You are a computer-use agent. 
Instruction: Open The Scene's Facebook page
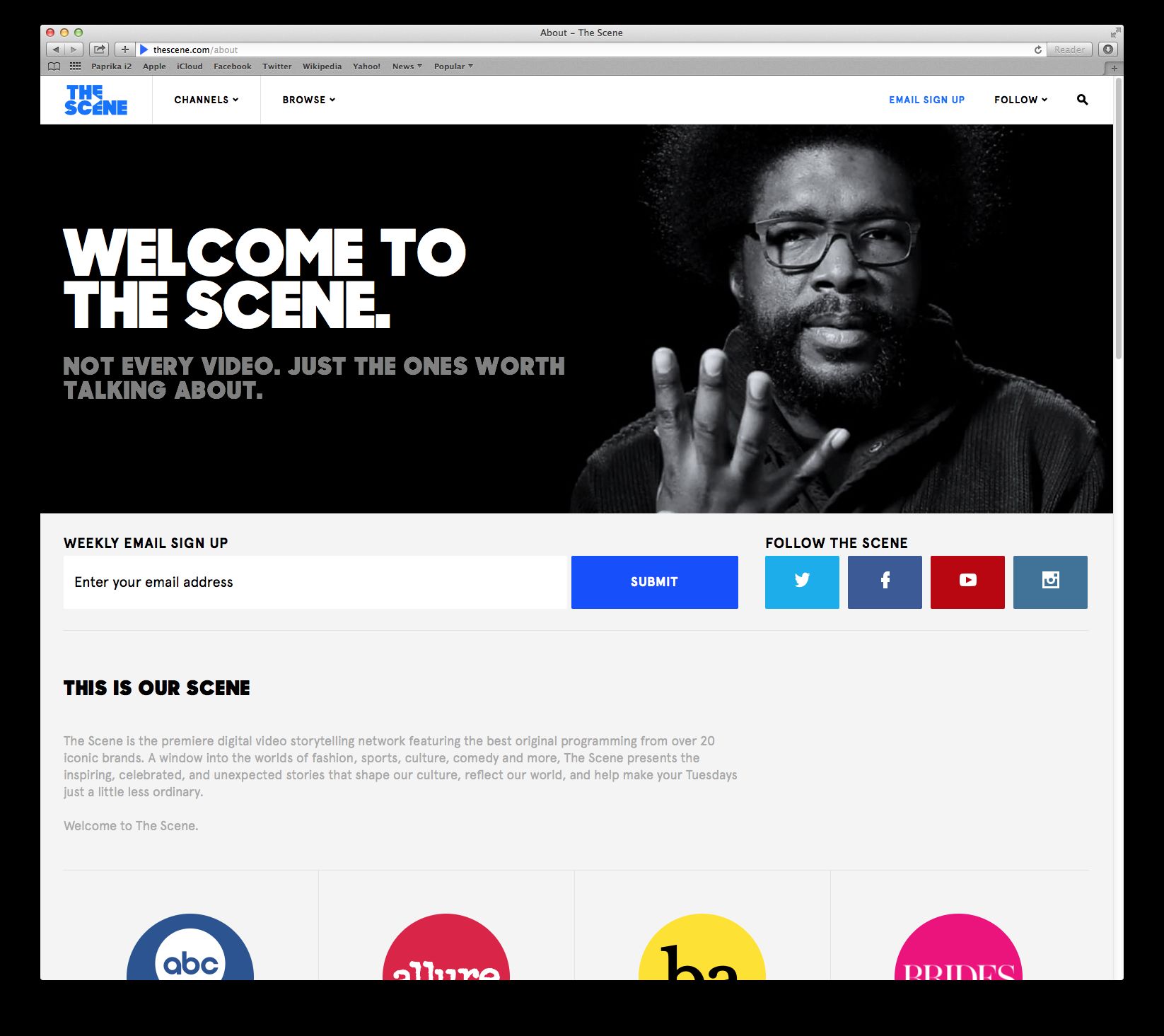coord(885,582)
